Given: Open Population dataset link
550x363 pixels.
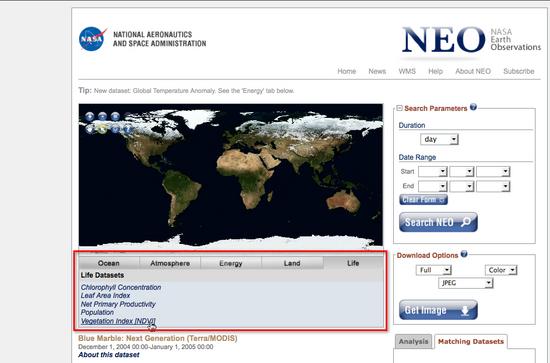Looking at the screenshot, I should click(97, 312).
